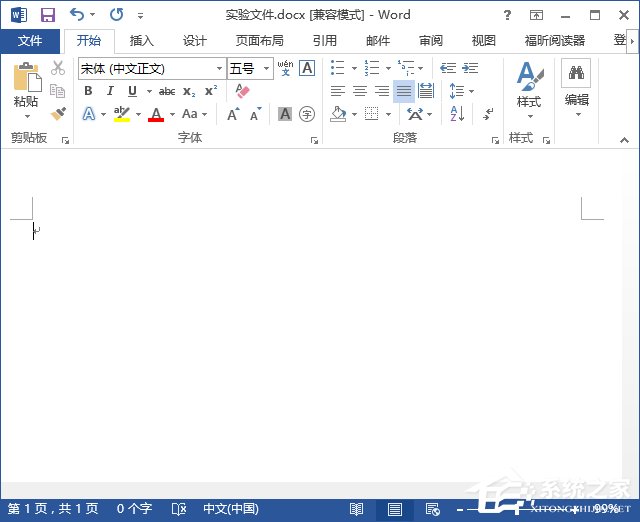Viewport: 640px width, 522px height.
Task: Click the 粘贴 paste button
Action: (x=25, y=88)
